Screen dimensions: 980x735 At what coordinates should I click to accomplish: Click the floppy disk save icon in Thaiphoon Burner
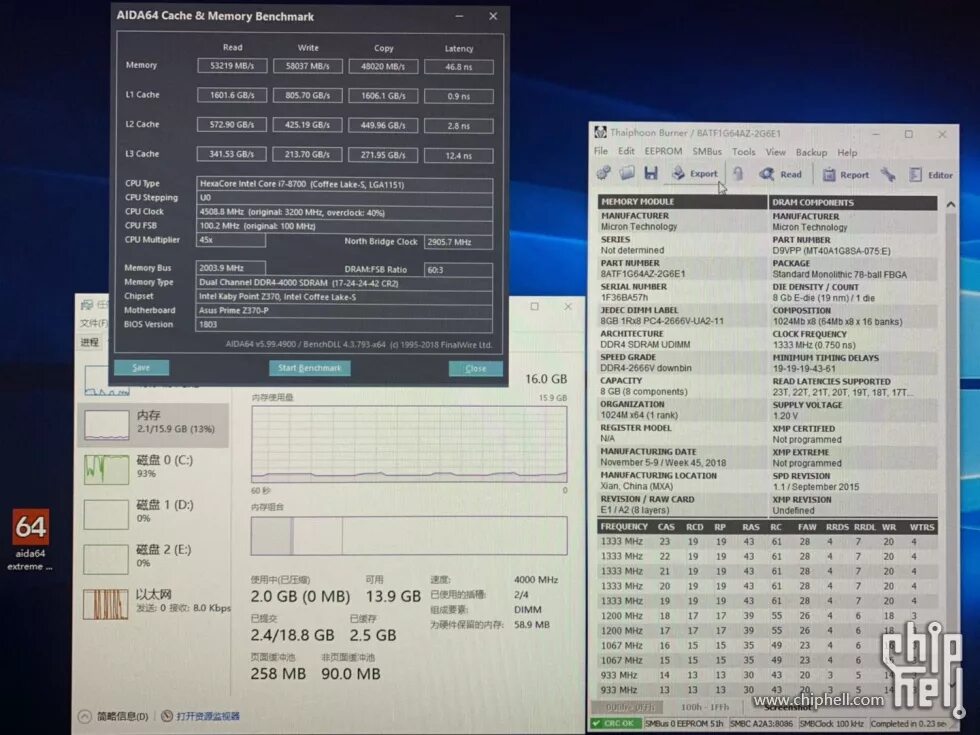click(x=651, y=174)
